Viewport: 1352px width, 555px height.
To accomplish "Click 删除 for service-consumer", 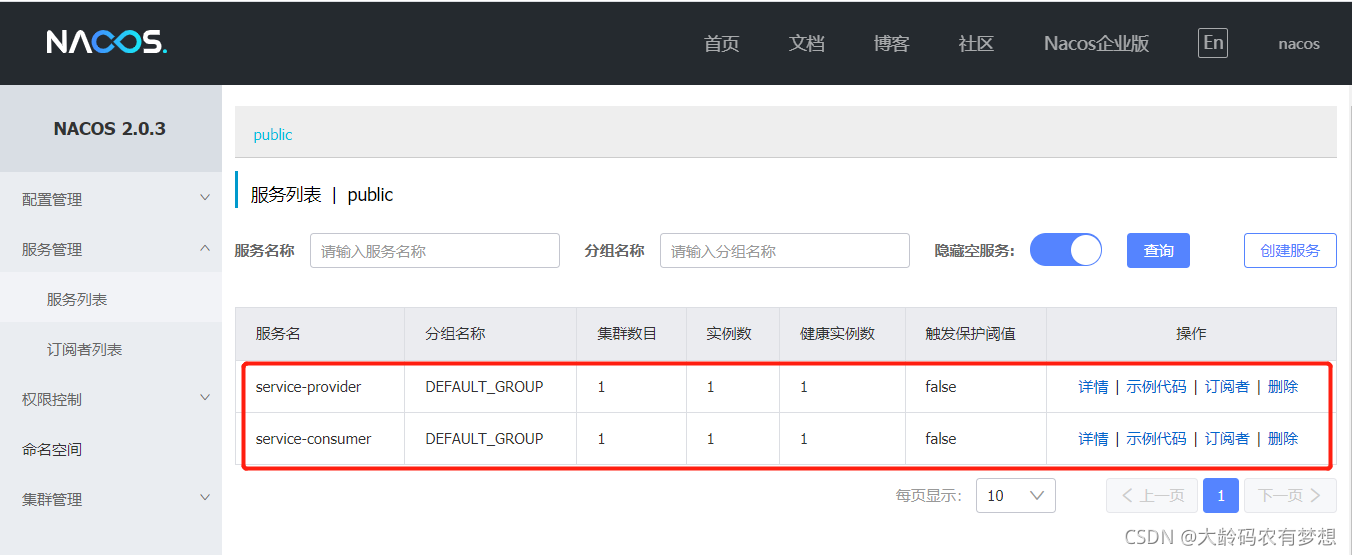I will tap(1283, 438).
